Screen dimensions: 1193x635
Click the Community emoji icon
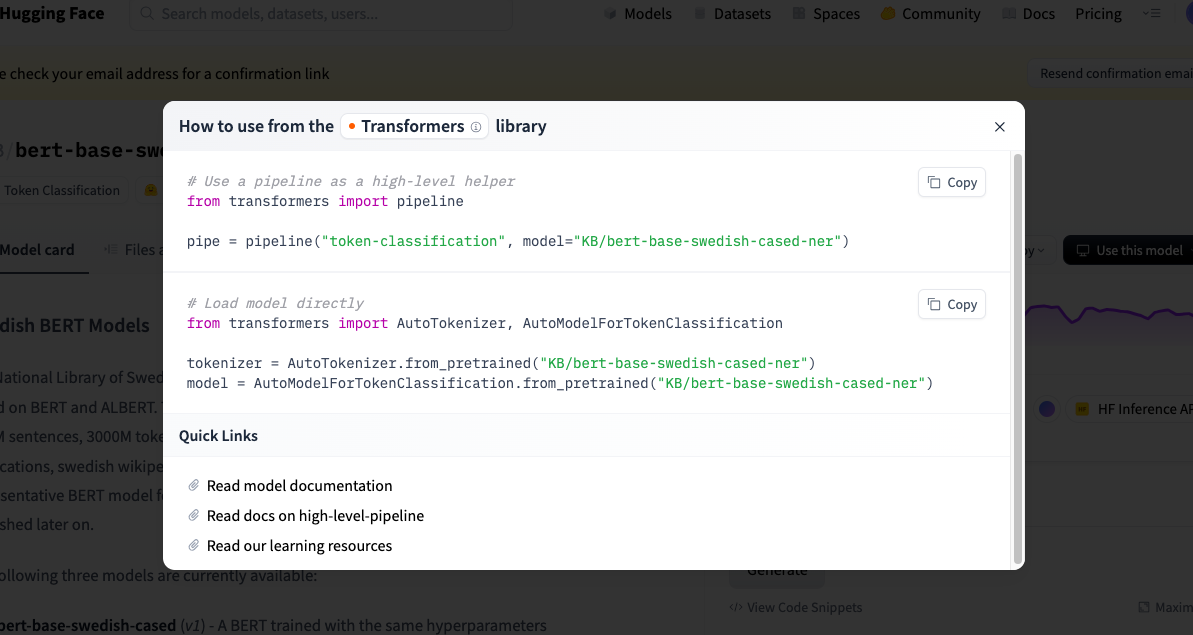888,14
